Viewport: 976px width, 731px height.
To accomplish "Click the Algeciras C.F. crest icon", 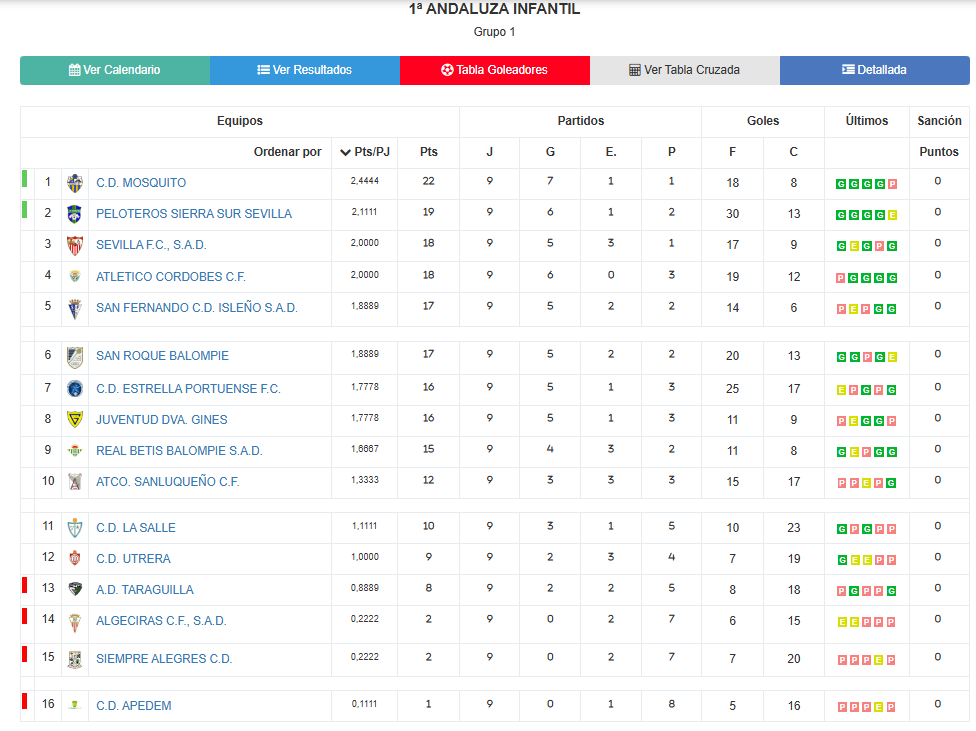I will pos(75,623).
